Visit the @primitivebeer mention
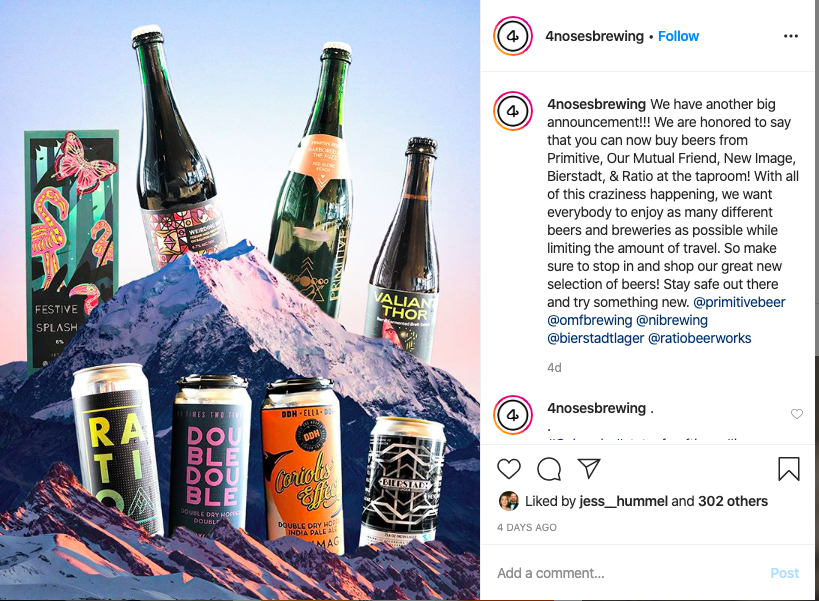 click(739, 302)
